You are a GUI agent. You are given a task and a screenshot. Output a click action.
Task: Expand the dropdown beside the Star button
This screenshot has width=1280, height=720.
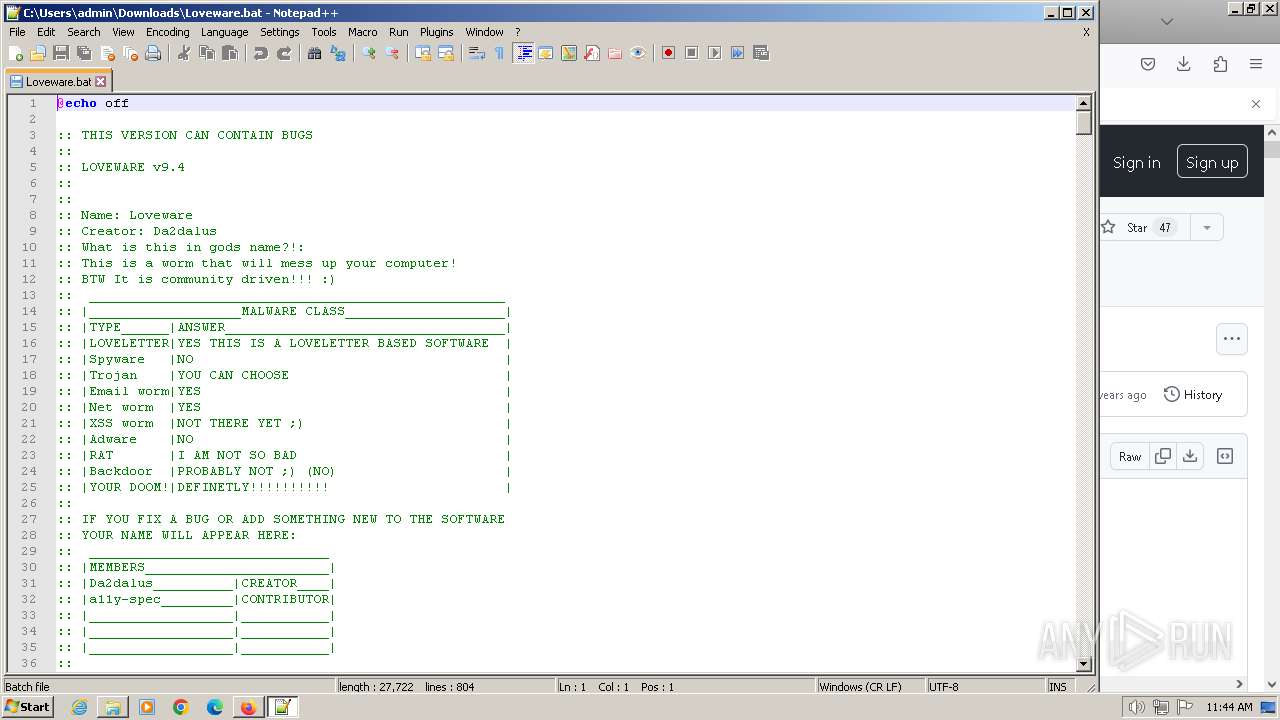[x=1206, y=227]
